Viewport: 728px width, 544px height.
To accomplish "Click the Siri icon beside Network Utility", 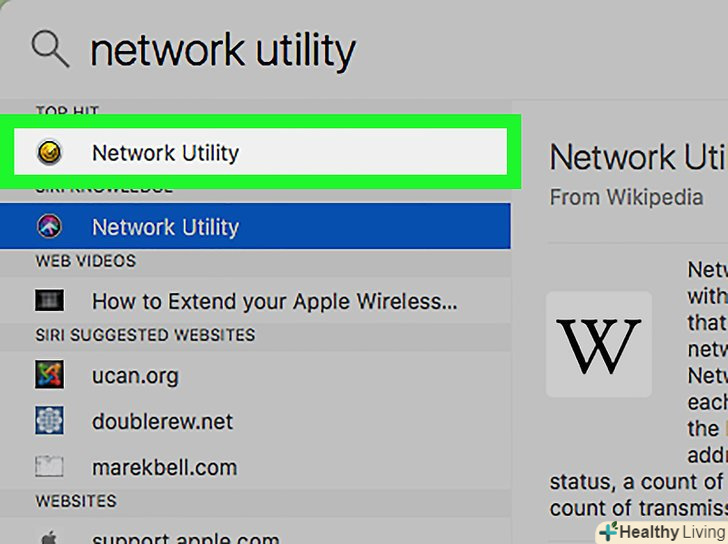I will tap(48, 227).
